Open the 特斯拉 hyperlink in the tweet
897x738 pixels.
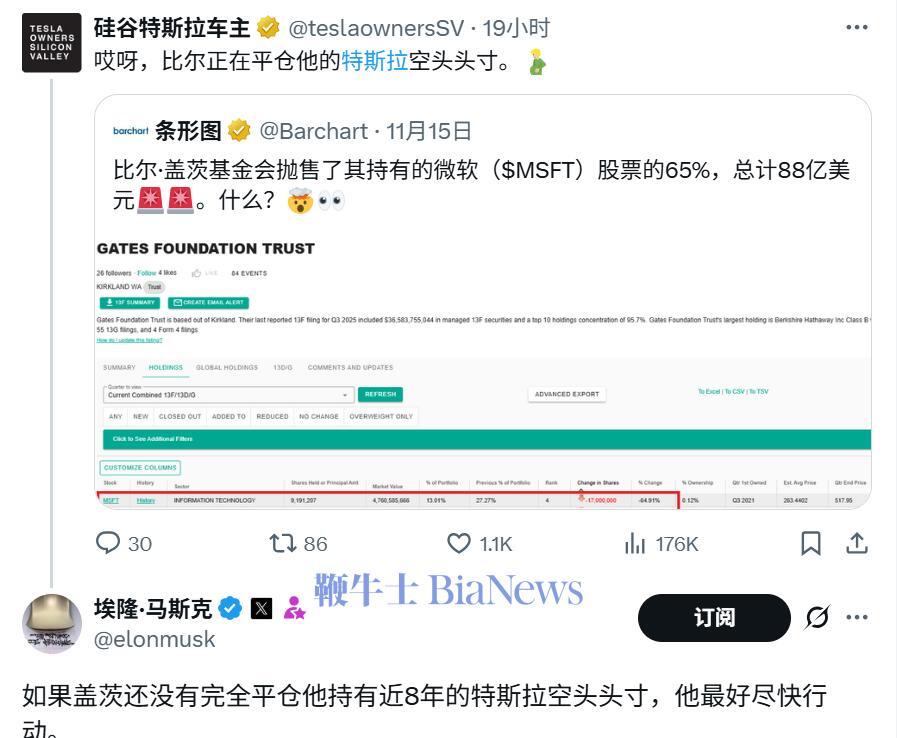click(374, 61)
